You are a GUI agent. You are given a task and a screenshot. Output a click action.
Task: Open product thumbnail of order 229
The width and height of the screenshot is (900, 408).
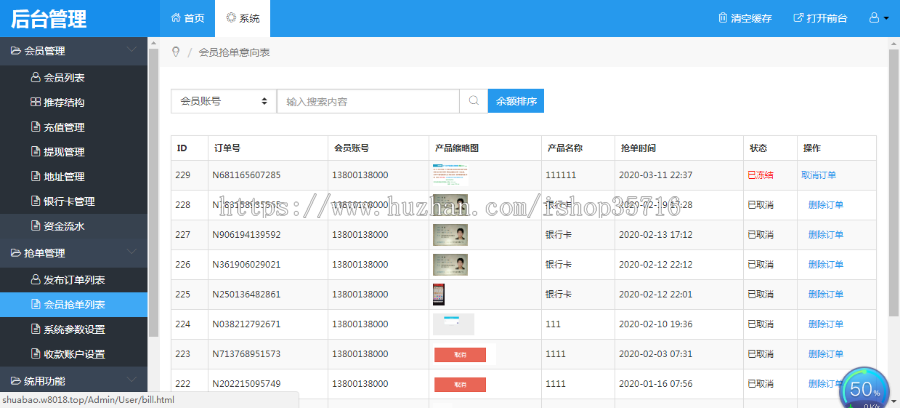[451, 175]
